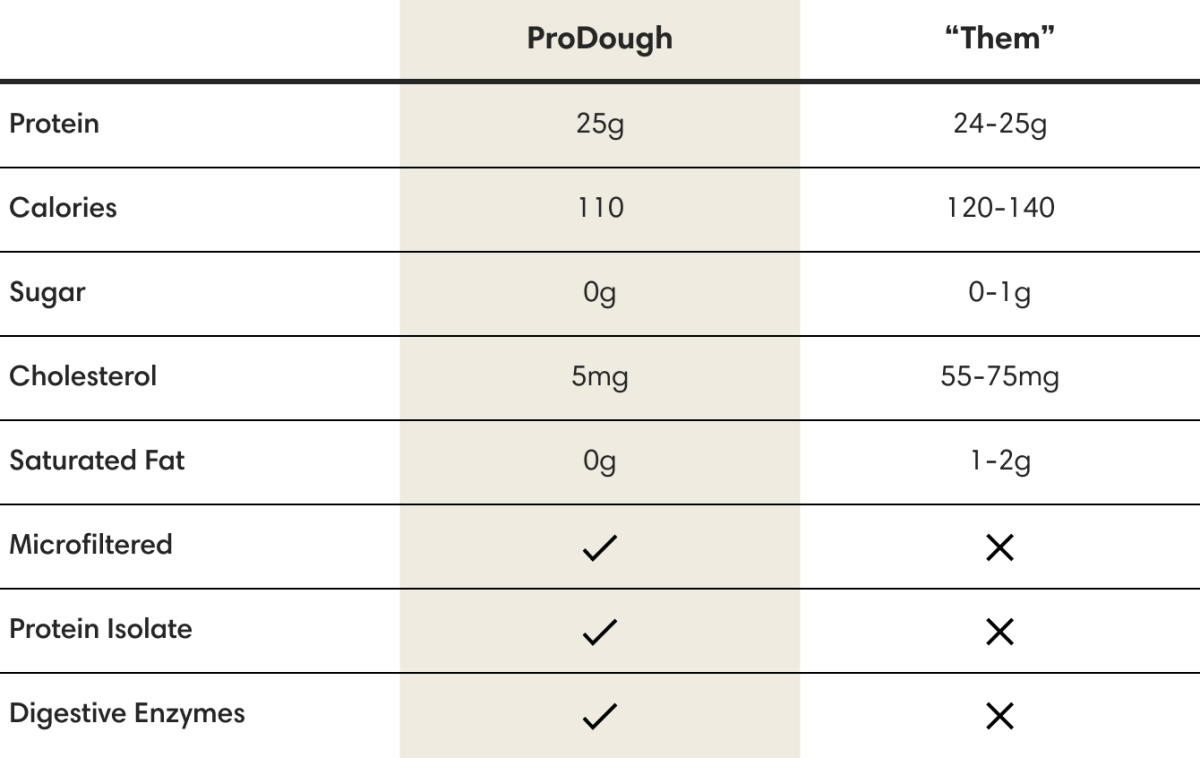Click the Calories row label
This screenshot has width=1200, height=758.
pos(63,208)
